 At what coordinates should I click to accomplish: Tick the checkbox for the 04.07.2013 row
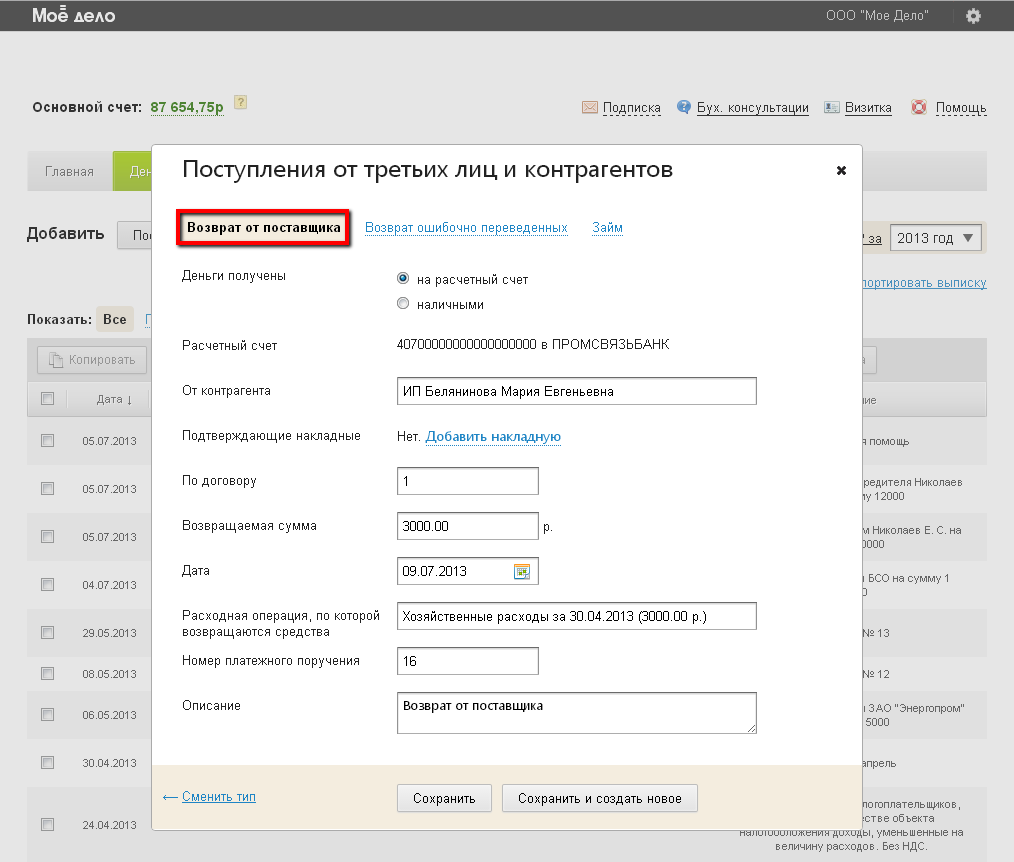tap(47, 583)
